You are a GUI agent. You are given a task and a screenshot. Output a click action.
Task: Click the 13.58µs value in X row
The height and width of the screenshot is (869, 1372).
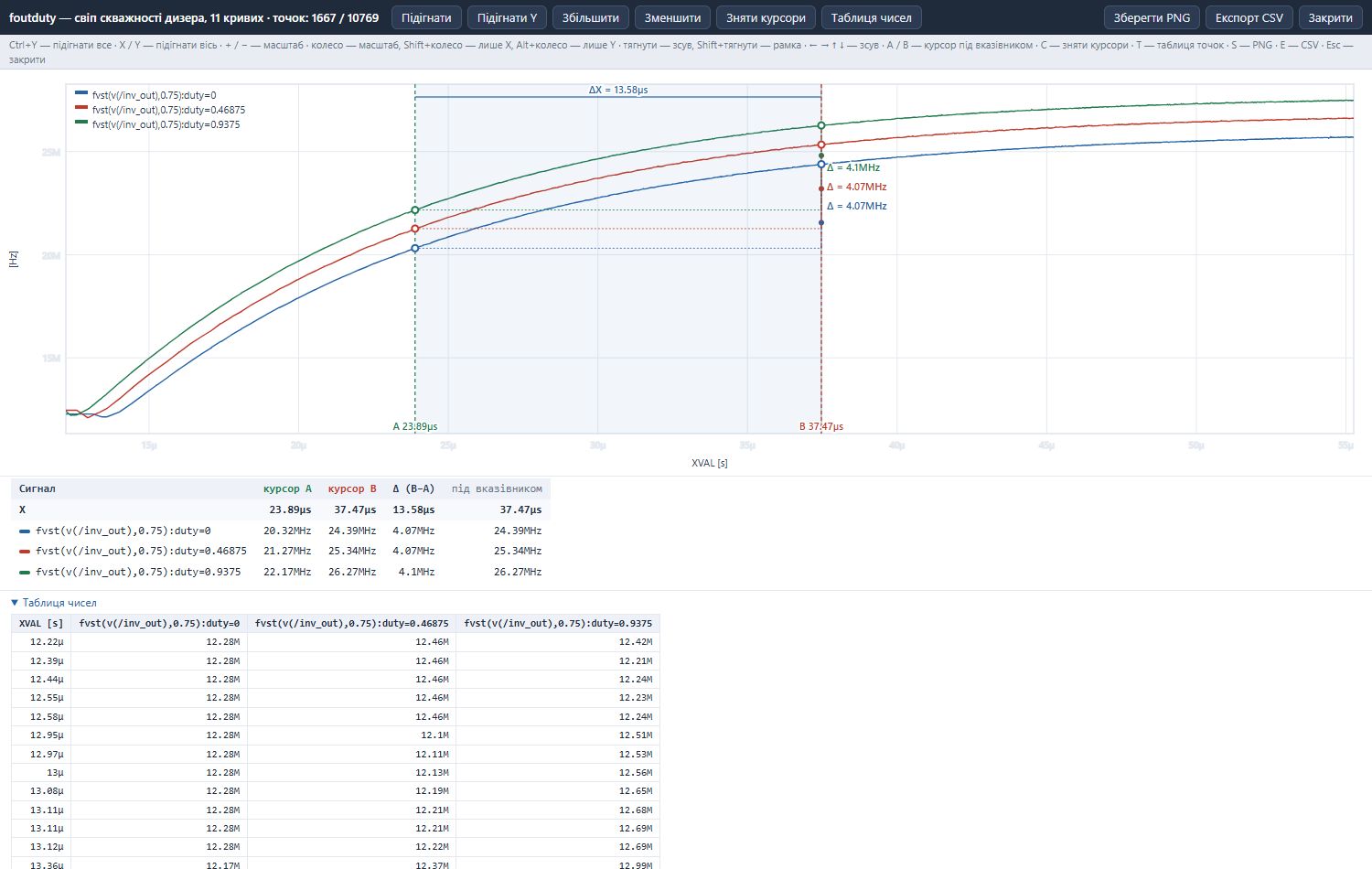pos(413,510)
